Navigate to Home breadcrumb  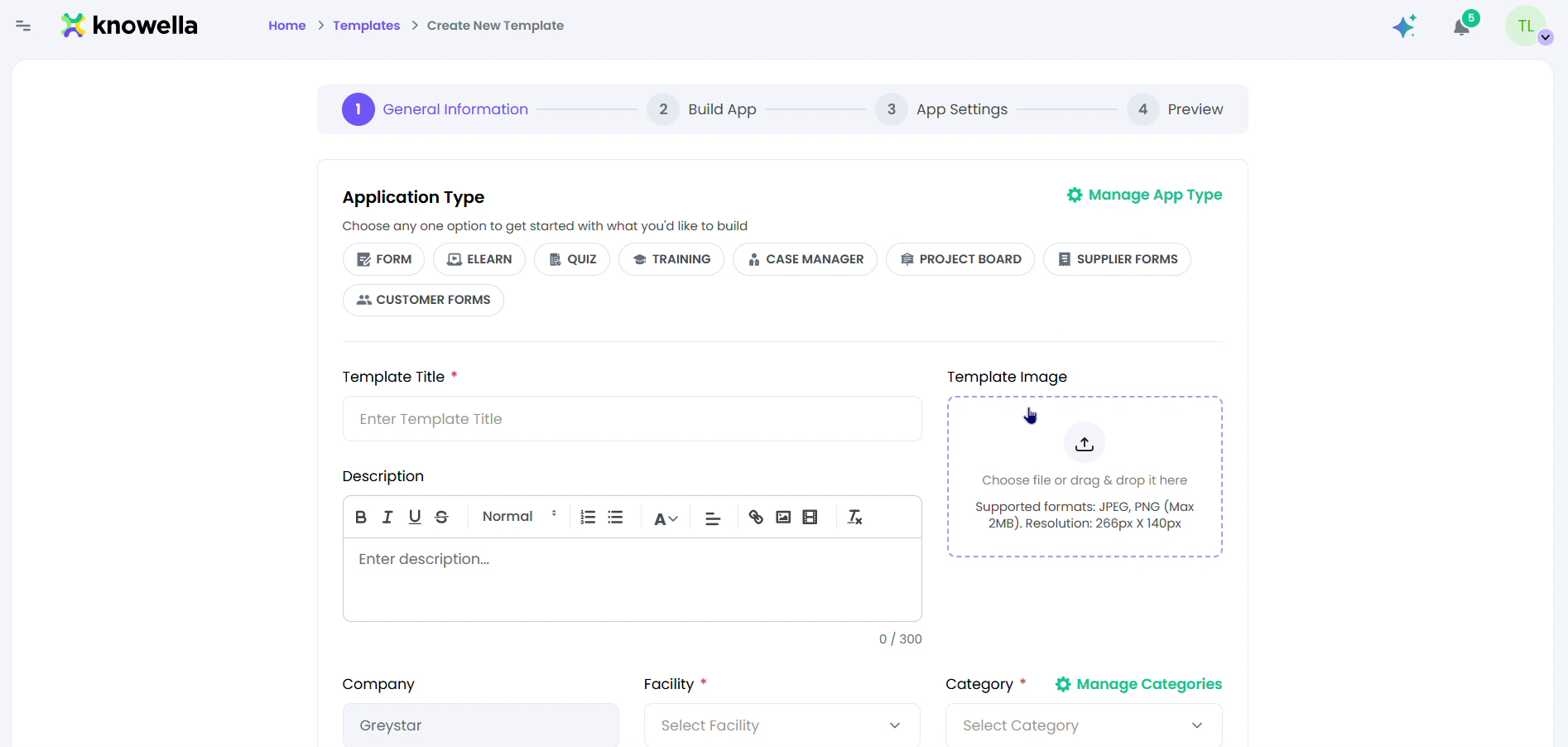tap(287, 26)
